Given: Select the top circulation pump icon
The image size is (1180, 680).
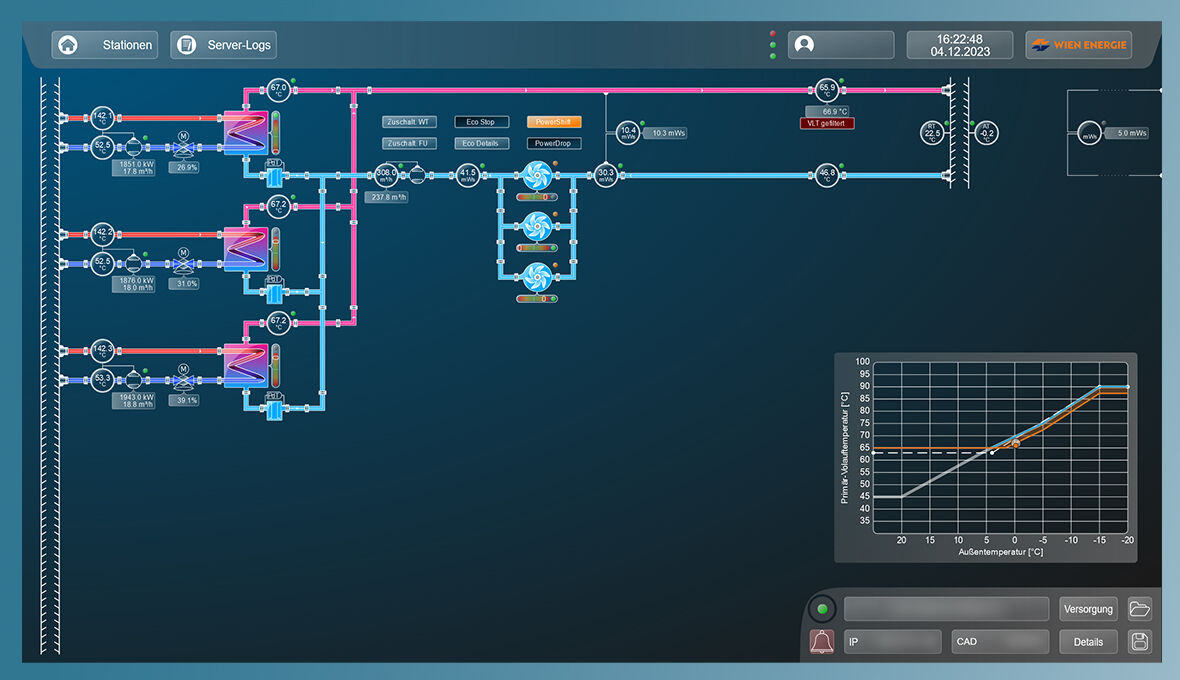Looking at the screenshot, I should pyautogui.click(x=537, y=175).
